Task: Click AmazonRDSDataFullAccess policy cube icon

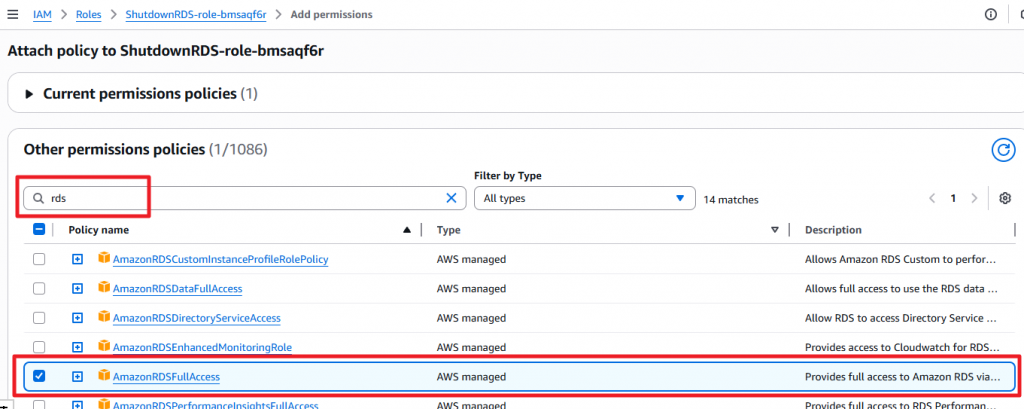Action: pyautogui.click(x=103, y=288)
